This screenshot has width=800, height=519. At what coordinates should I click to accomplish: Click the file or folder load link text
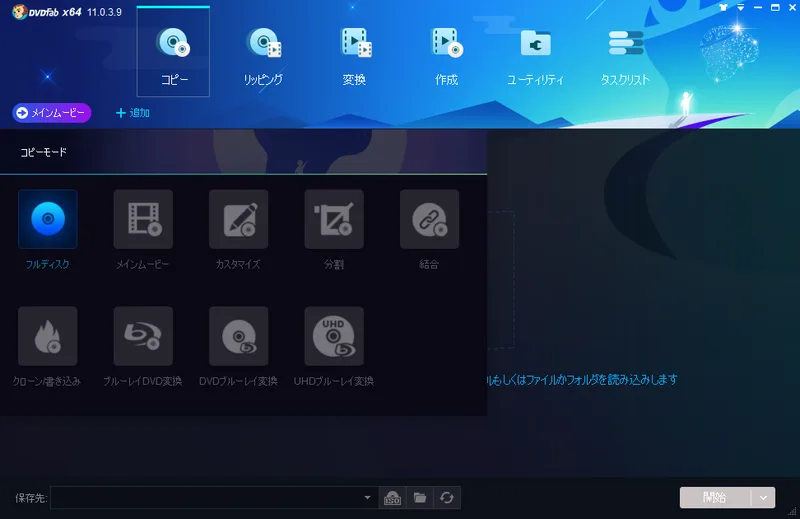[582, 380]
